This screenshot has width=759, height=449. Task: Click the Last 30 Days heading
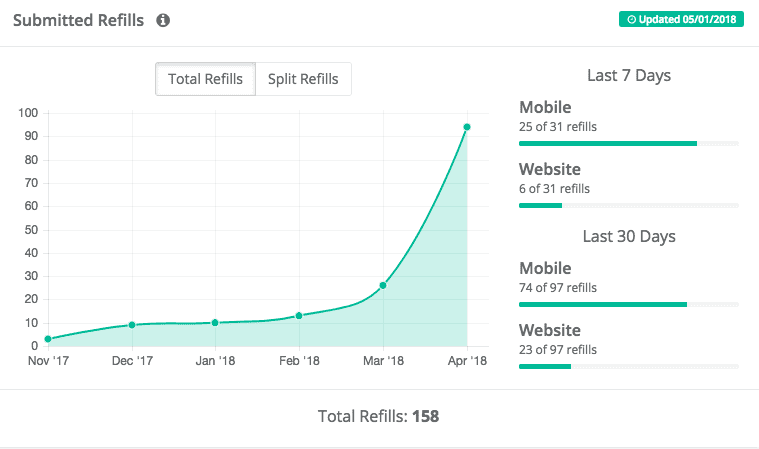point(629,237)
